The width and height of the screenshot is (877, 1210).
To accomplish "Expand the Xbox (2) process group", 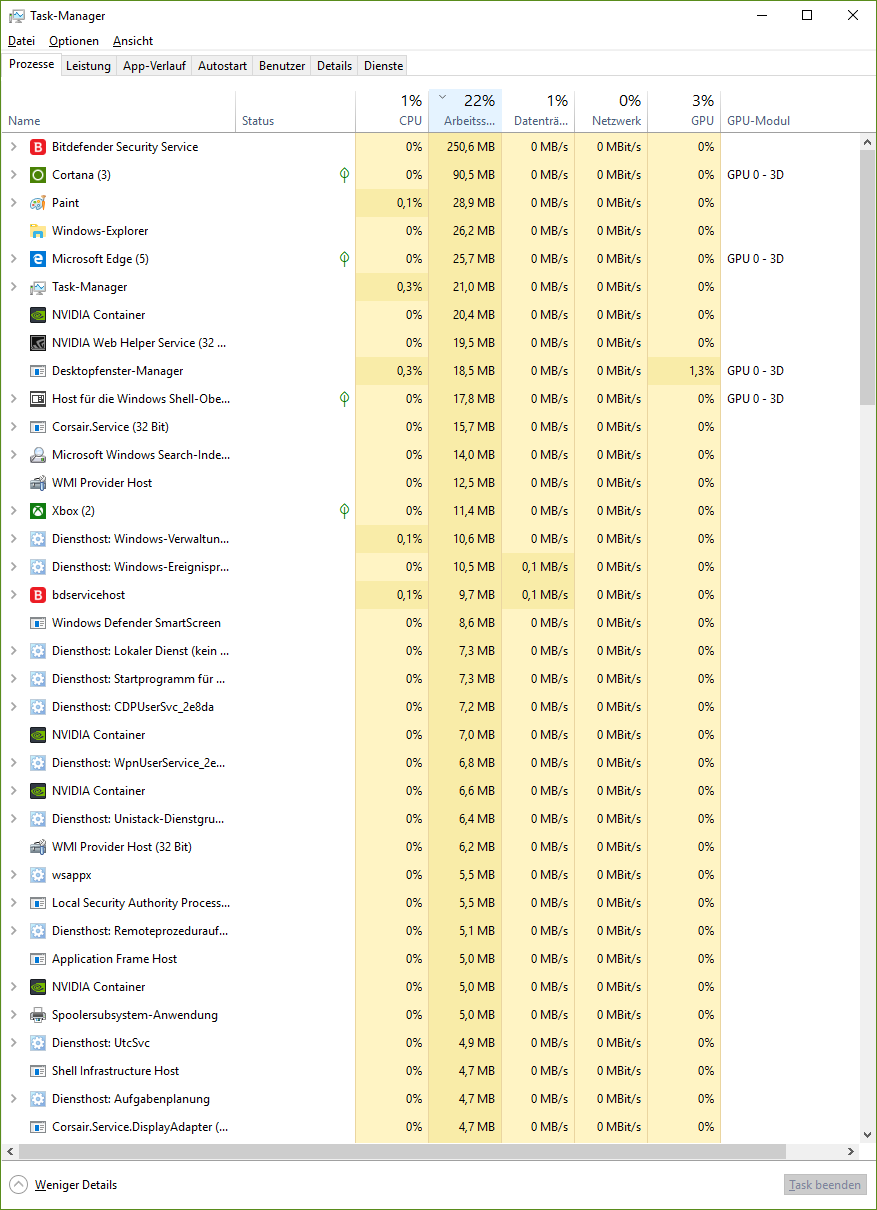I will coord(13,511).
